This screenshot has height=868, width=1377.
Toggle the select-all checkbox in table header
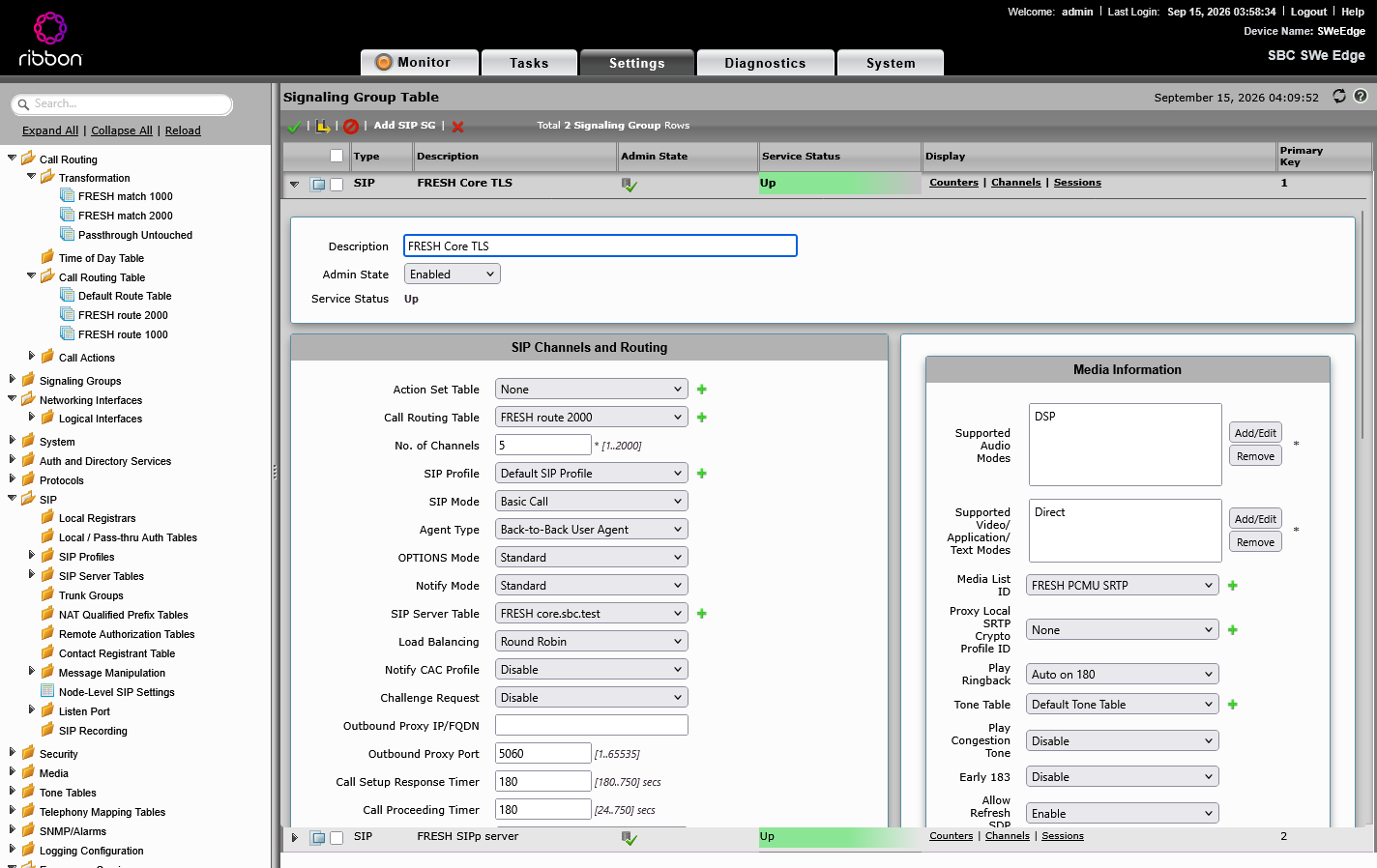pos(337,156)
